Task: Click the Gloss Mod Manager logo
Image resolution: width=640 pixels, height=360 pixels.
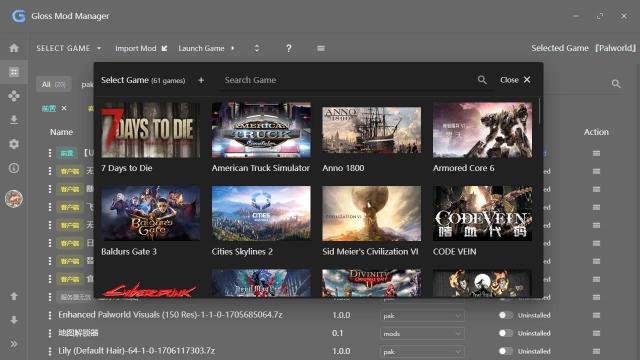Action: [x=18, y=16]
